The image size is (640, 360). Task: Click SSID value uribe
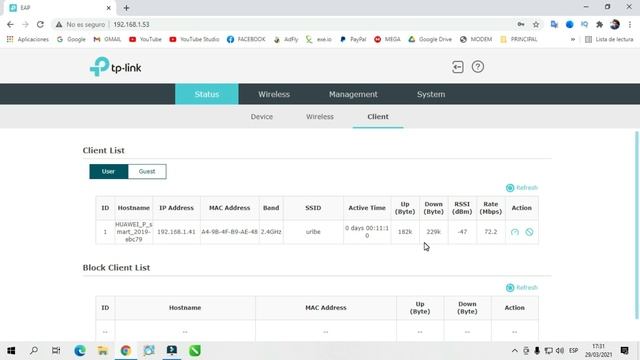coord(313,232)
